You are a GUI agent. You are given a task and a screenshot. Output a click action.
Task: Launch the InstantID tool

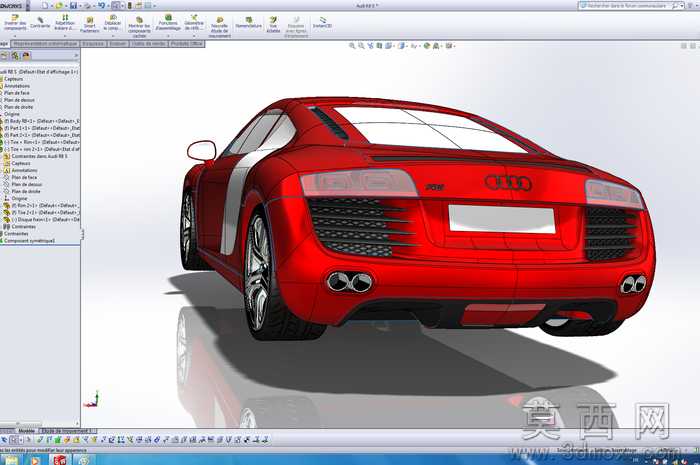pyautogui.click(x=322, y=23)
